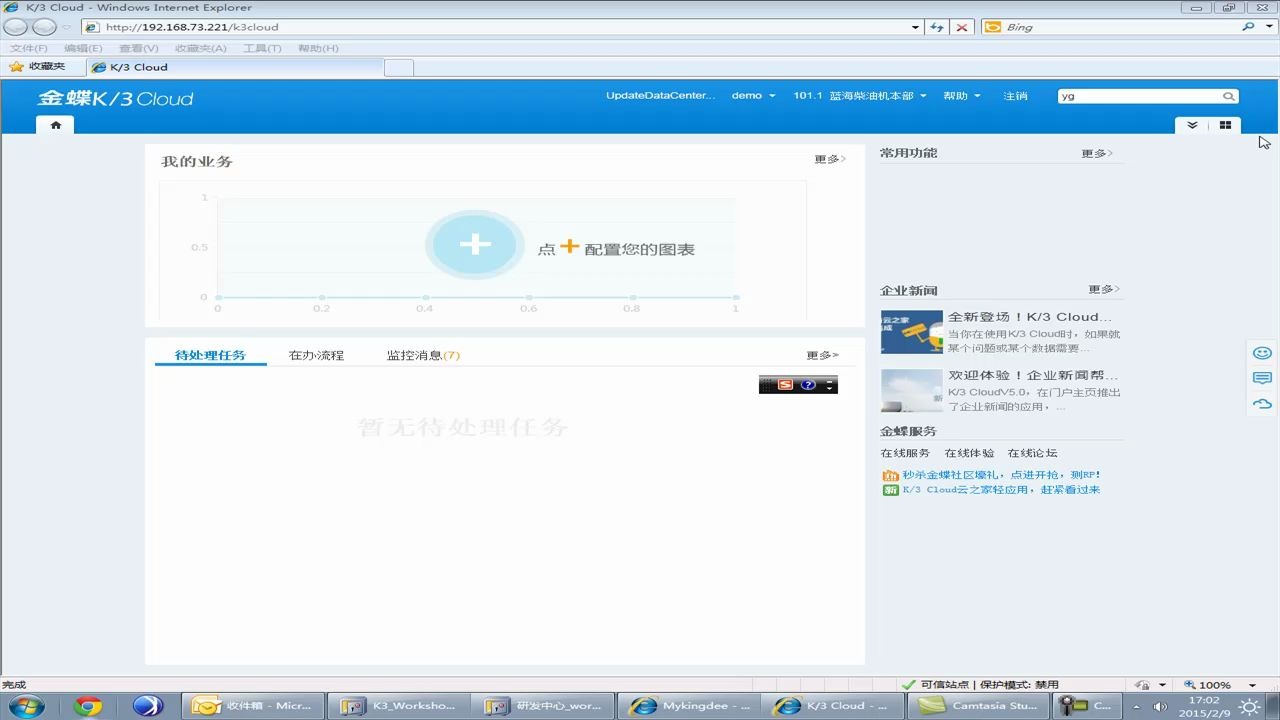Open the 帮助(H) IE menu

(318, 48)
